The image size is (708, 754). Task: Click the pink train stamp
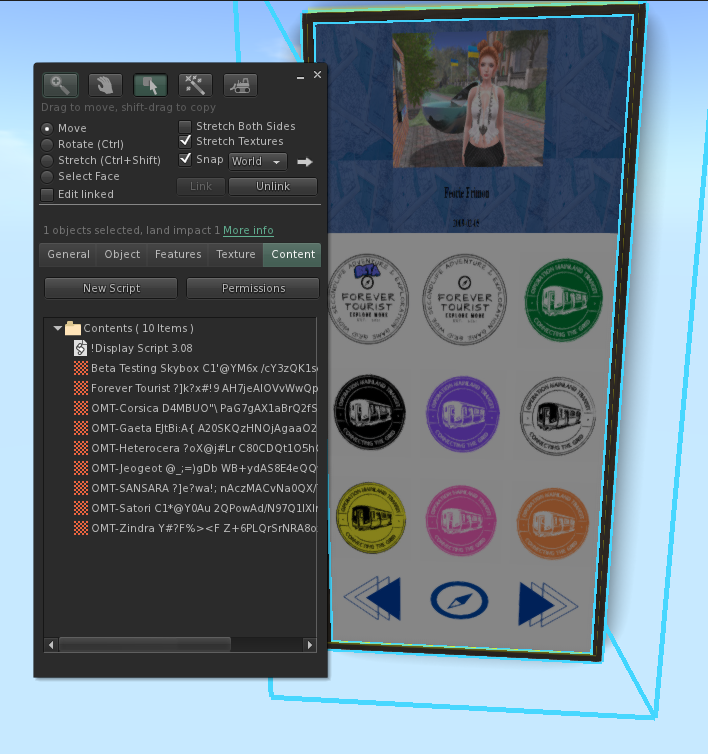[x=461, y=520]
